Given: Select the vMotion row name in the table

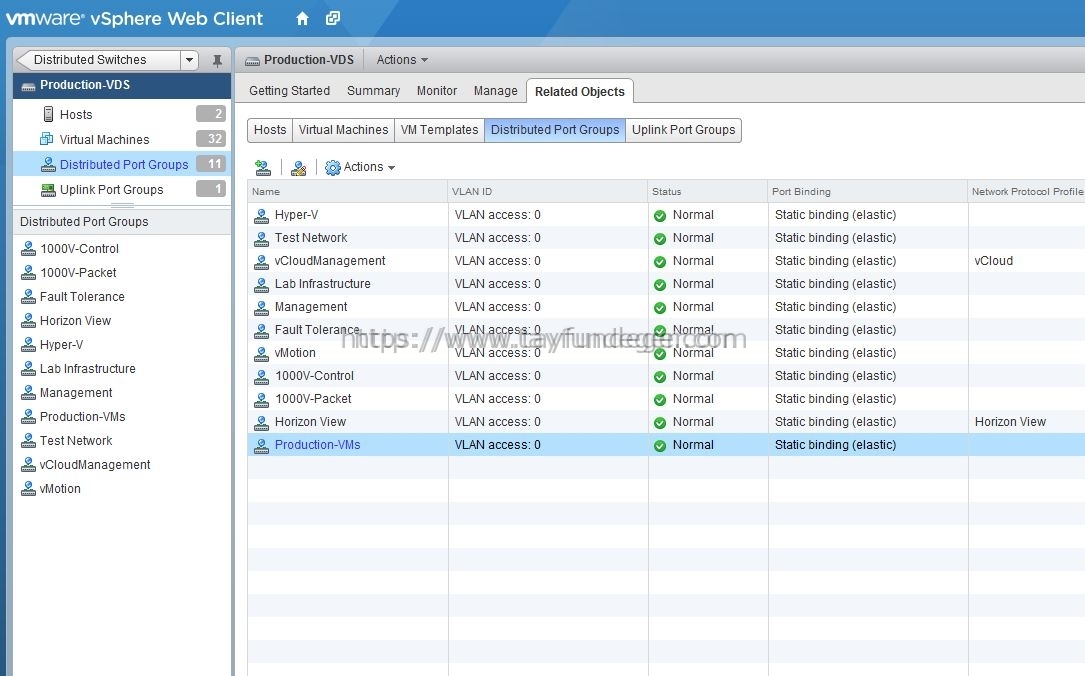Looking at the screenshot, I should (295, 353).
